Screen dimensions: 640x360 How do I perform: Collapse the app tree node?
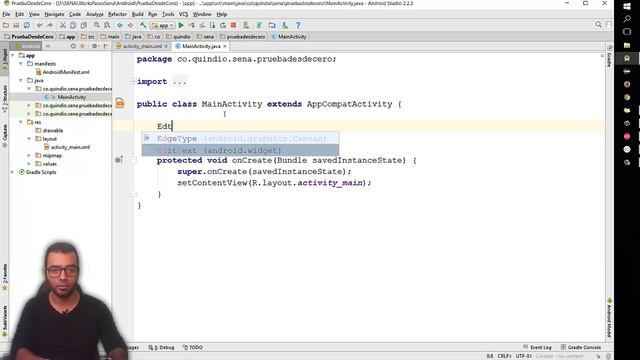[13, 55]
